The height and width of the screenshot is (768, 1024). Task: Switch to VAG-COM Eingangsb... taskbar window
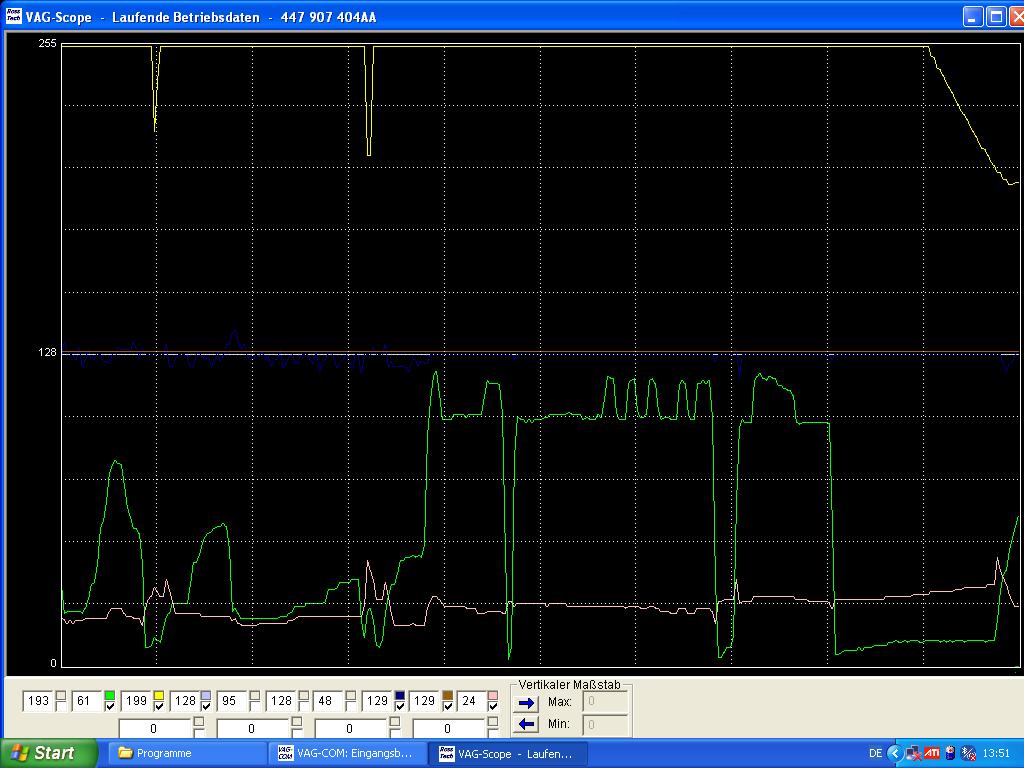pos(346,753)
